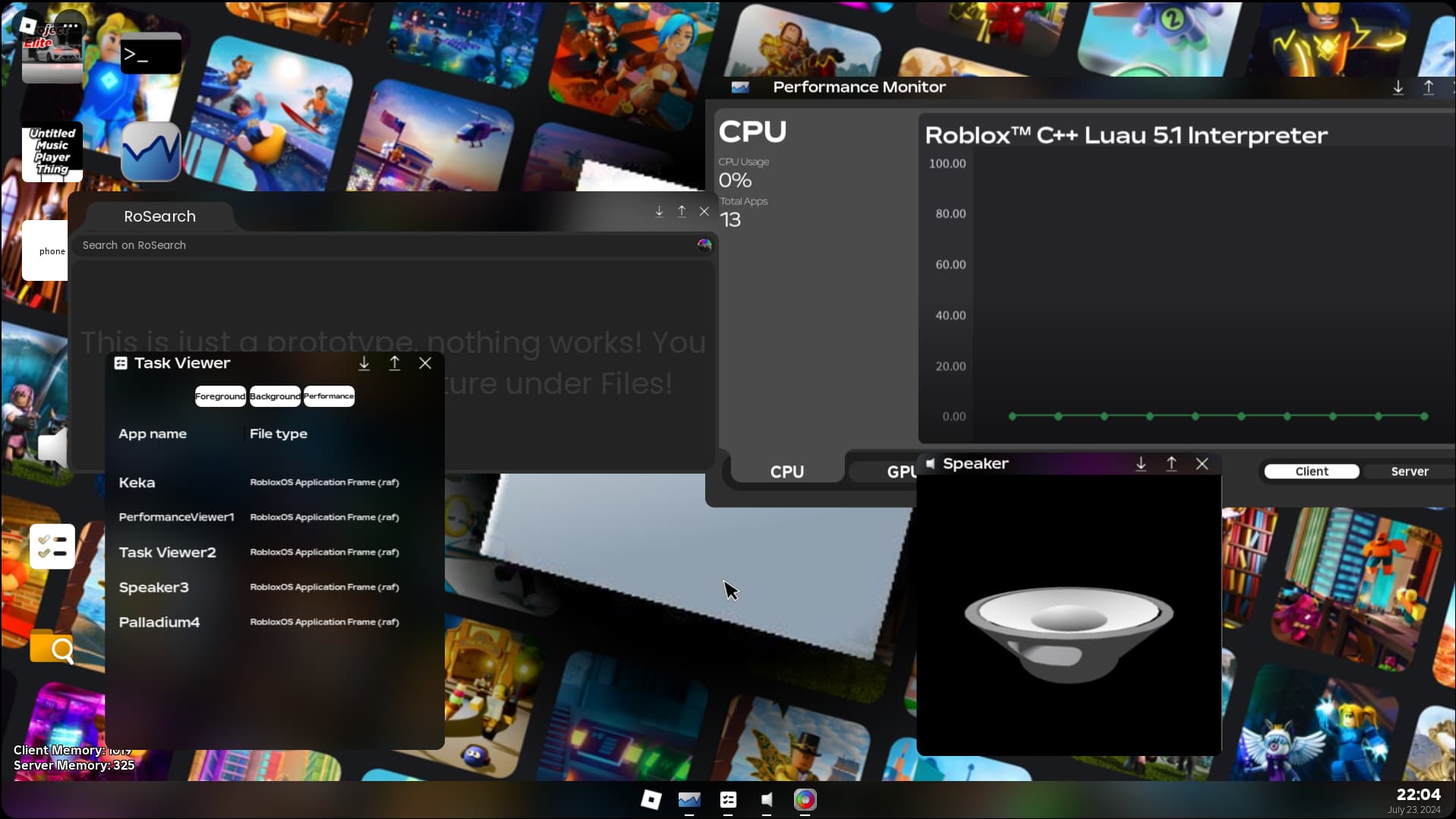Open the checklist Task Viewer icon on the desktop
The height and width of the screenshot is (819, 1456).
[x=52, y=545]
